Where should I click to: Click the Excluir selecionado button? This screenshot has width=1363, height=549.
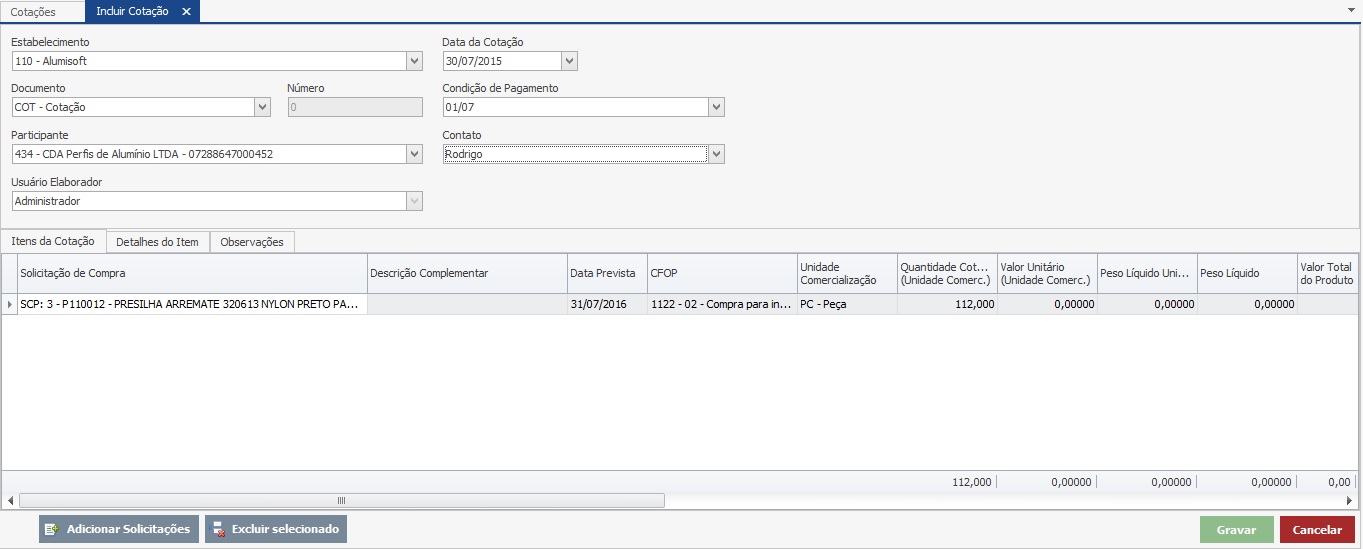click(x=276, y=529)
